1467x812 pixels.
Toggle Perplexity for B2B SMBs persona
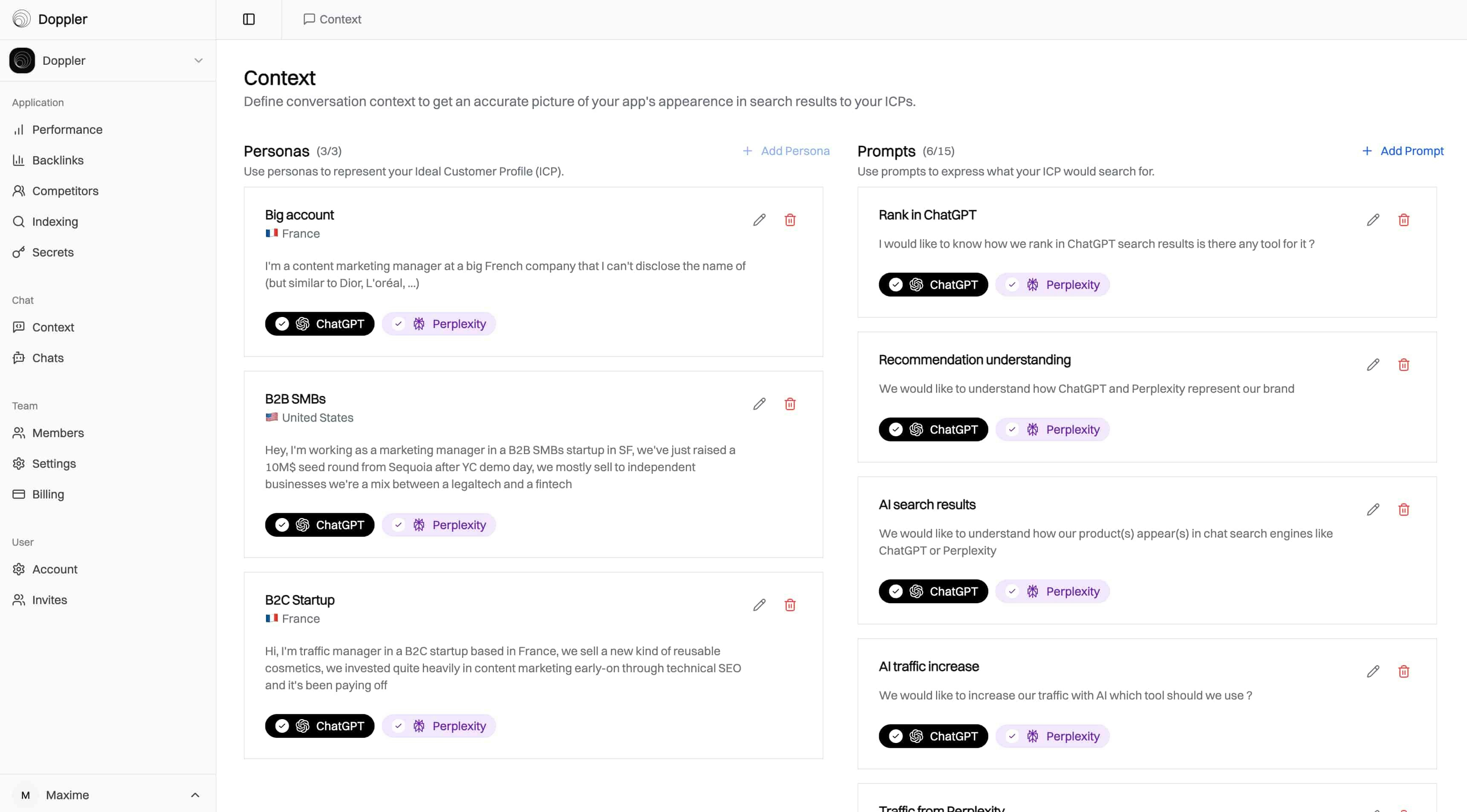click(439, 525)
